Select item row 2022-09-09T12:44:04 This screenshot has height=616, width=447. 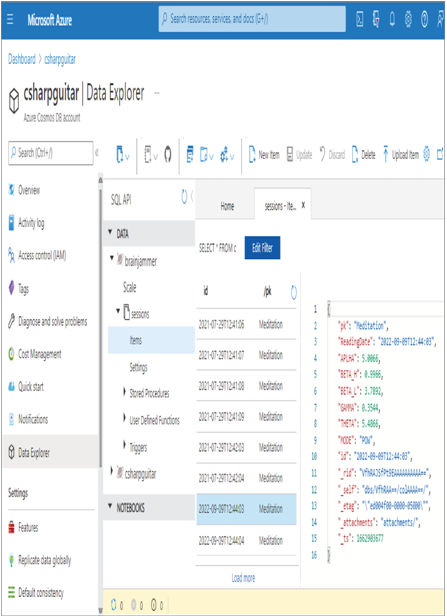[x=246, y=541]
